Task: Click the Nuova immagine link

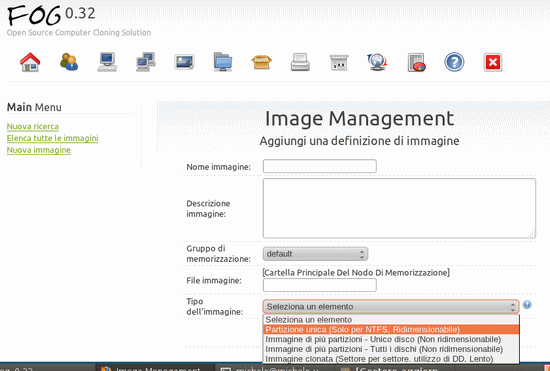Action: tap(39, 150)
